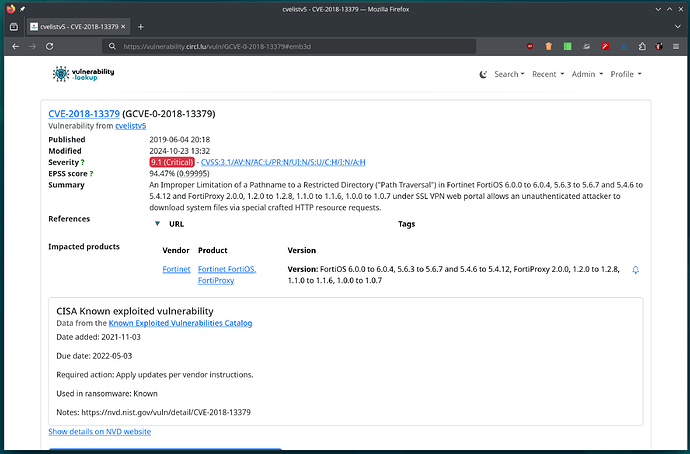Click the EPSS value 94.47% (0.99995)
This screenshot has width=690, height=454.
click(x=179, y=174)
